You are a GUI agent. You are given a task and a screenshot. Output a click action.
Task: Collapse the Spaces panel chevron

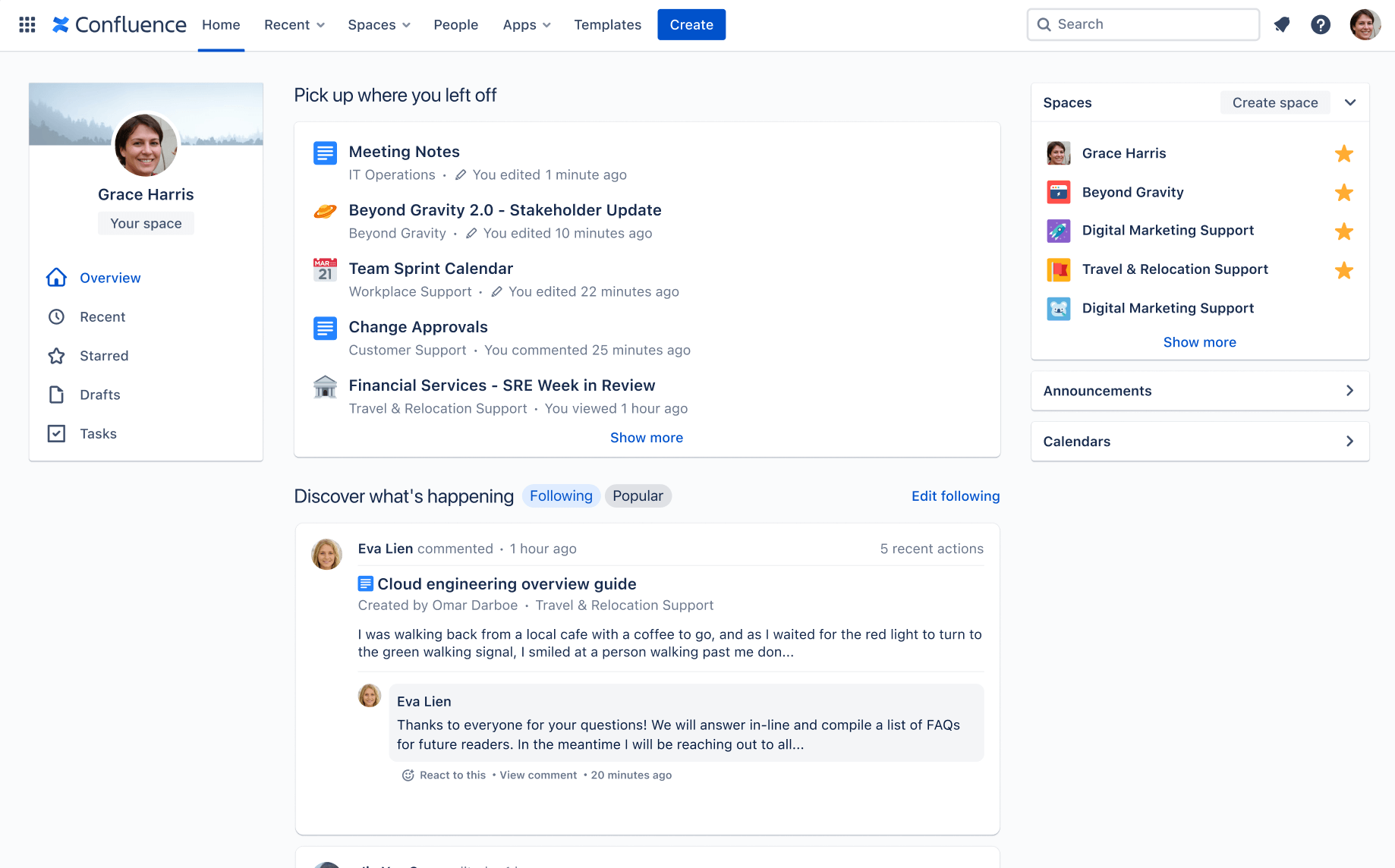(x=1350, y=102)
